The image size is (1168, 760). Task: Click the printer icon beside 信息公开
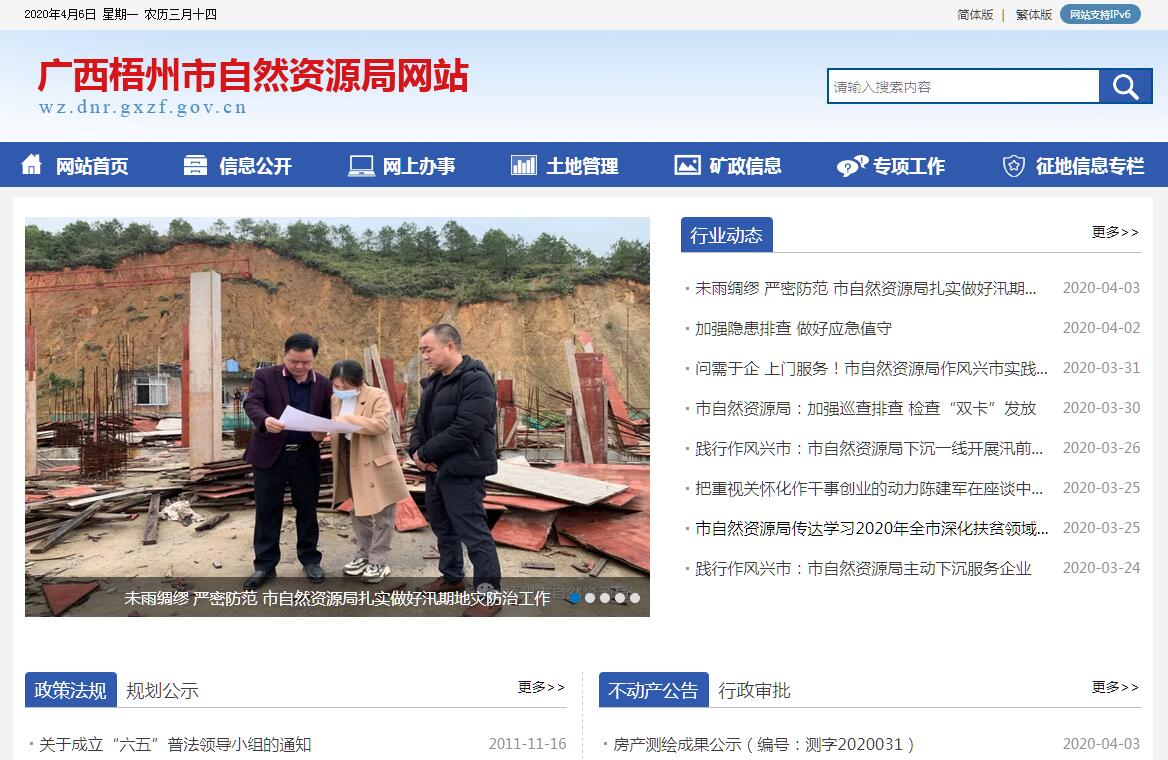coord(195,165)
